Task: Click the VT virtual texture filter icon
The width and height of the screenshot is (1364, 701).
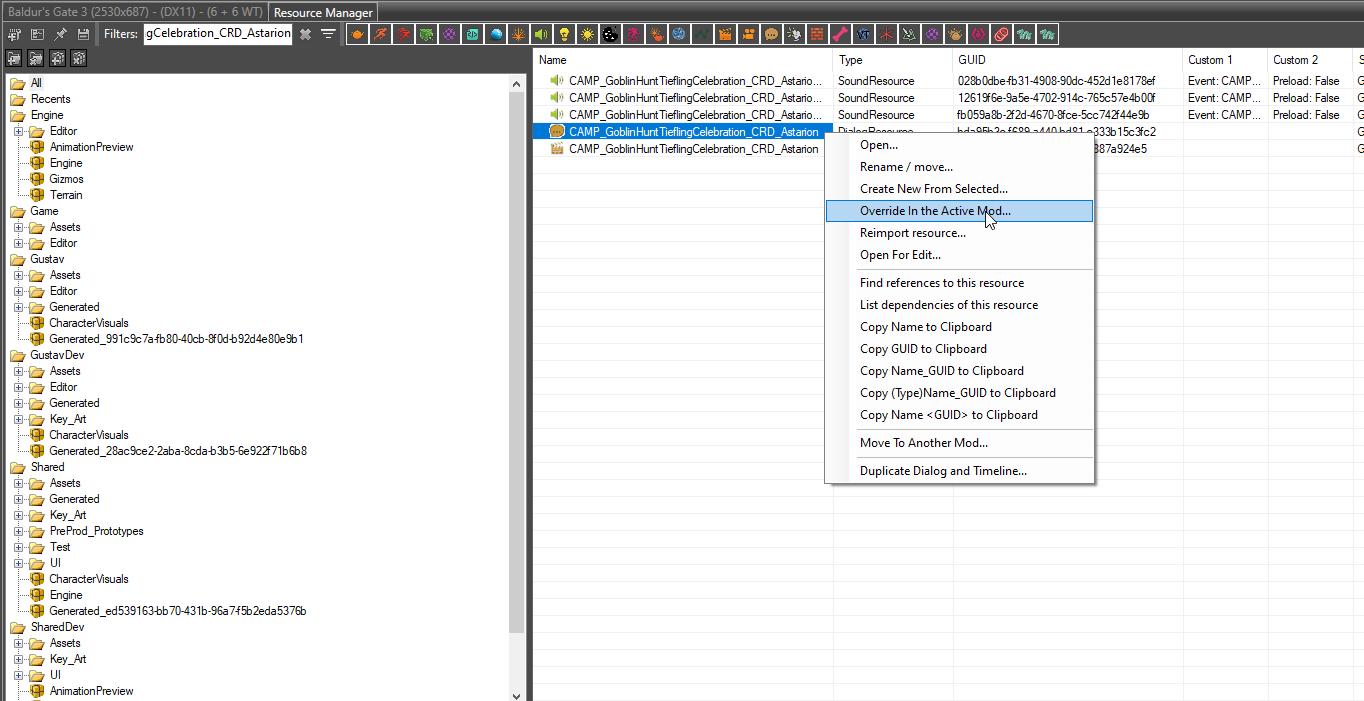Action: click(863, 34)
